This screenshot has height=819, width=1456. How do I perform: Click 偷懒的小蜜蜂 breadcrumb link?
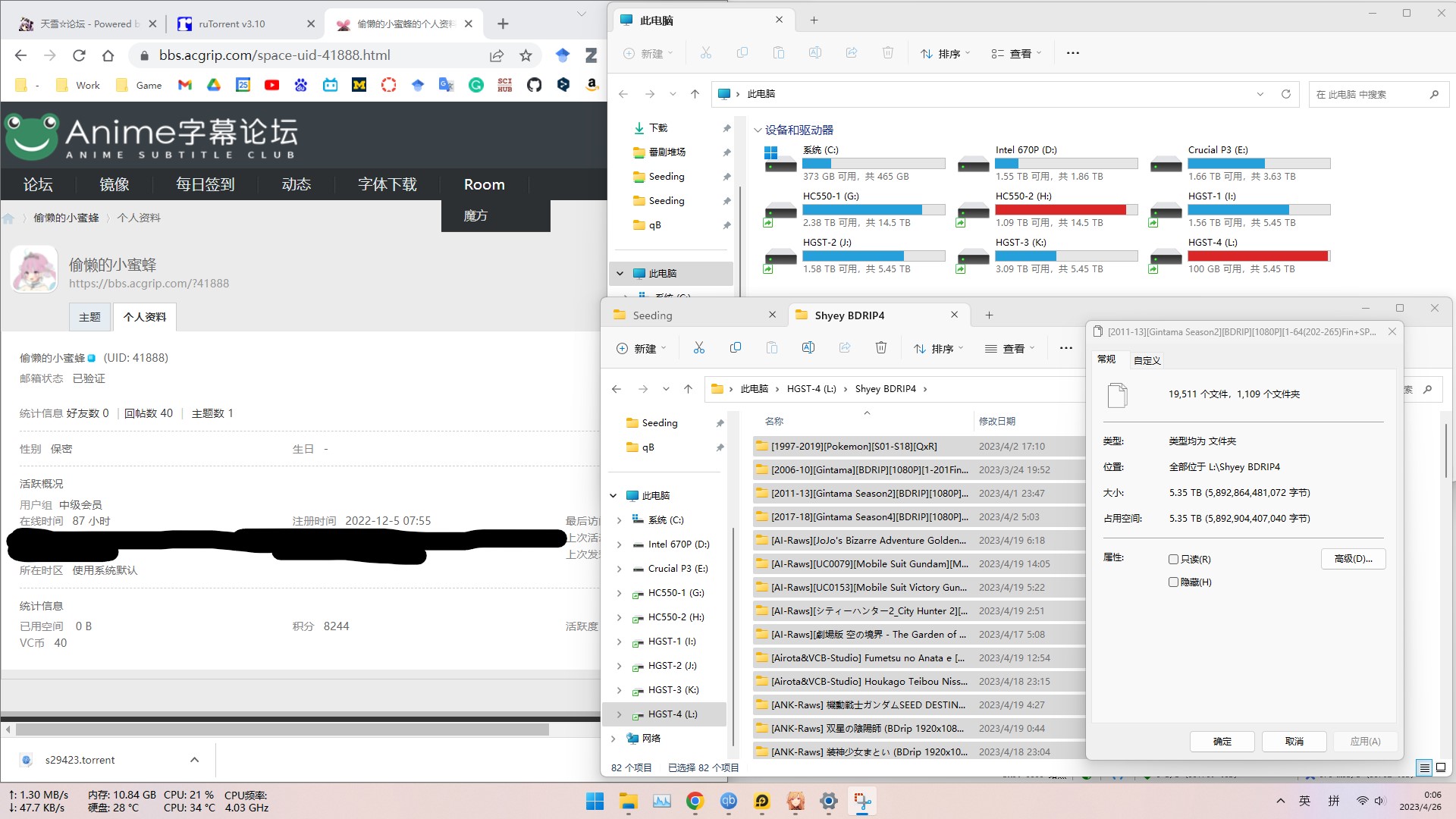(66, 218)
